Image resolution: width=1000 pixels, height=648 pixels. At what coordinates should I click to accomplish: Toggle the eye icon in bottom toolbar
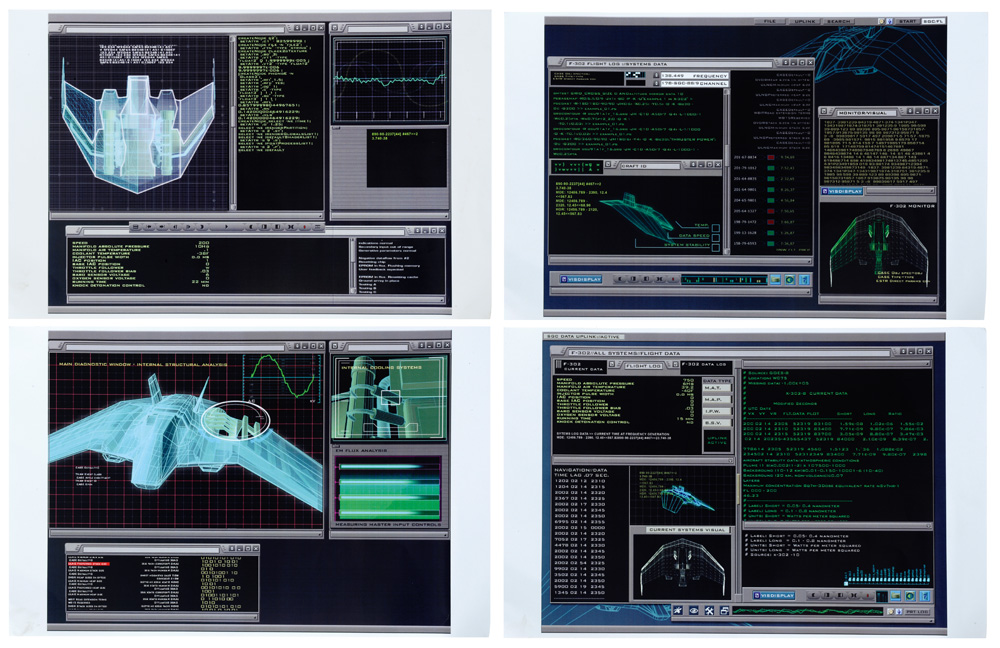(693, 611)
